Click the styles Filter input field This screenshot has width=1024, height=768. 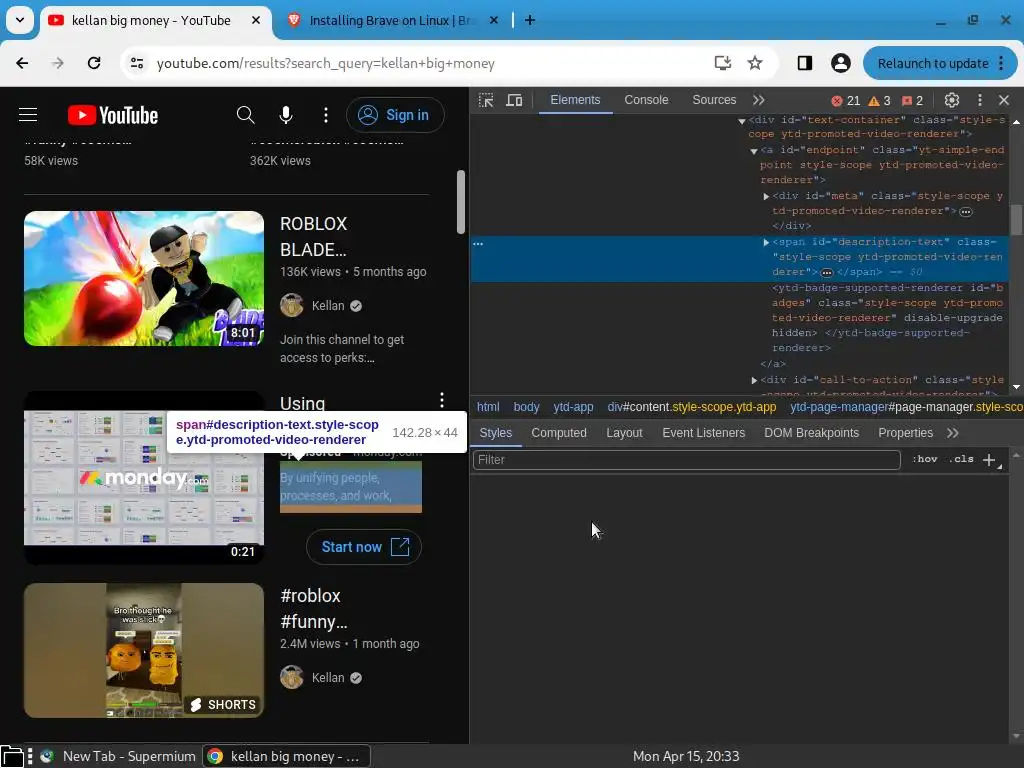[686, 460]
